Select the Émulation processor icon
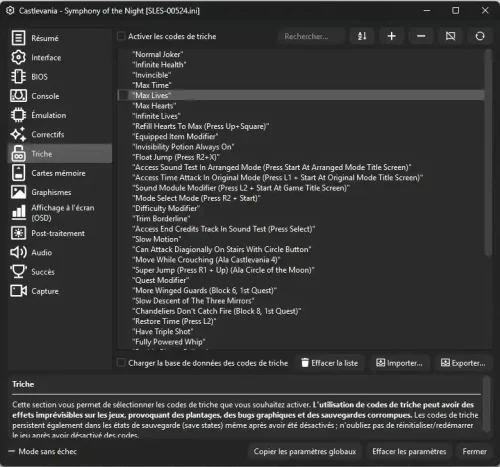The height and width of the screenshot is (467, 500). pyautogui.click(x=18, y=115)
